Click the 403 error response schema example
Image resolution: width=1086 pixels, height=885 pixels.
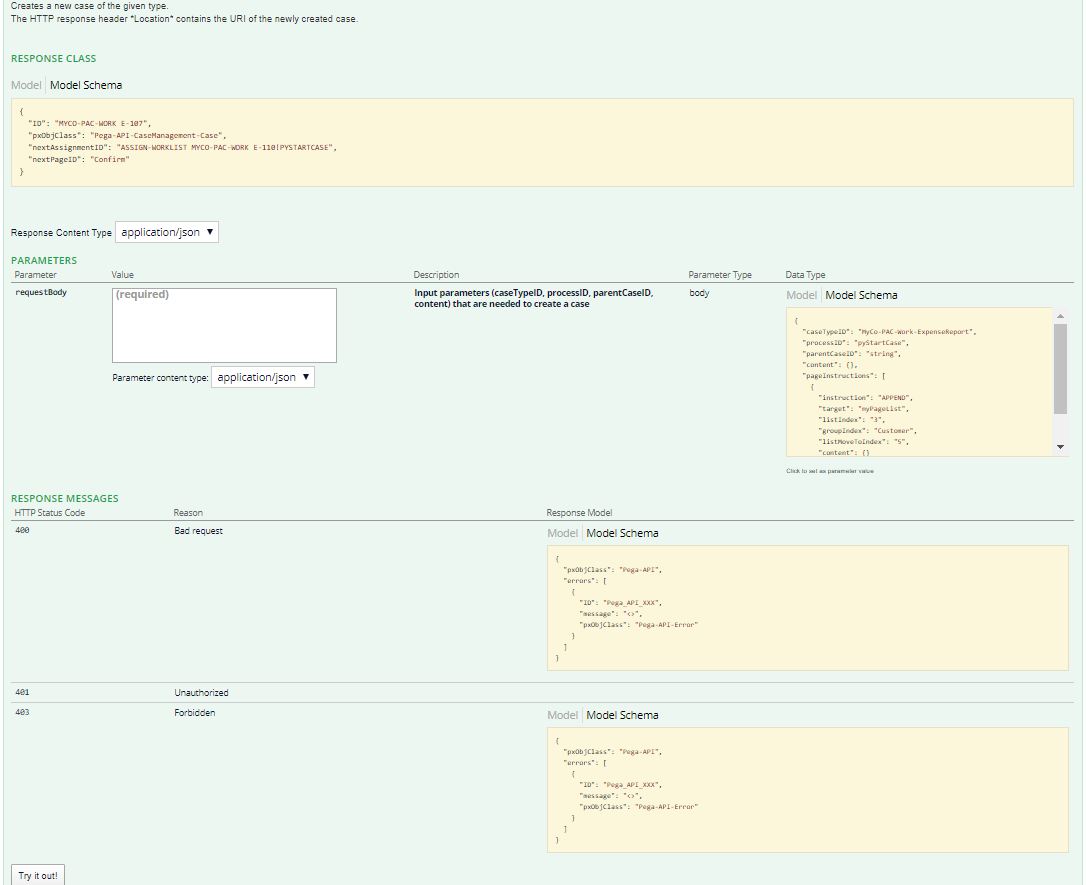810,790
